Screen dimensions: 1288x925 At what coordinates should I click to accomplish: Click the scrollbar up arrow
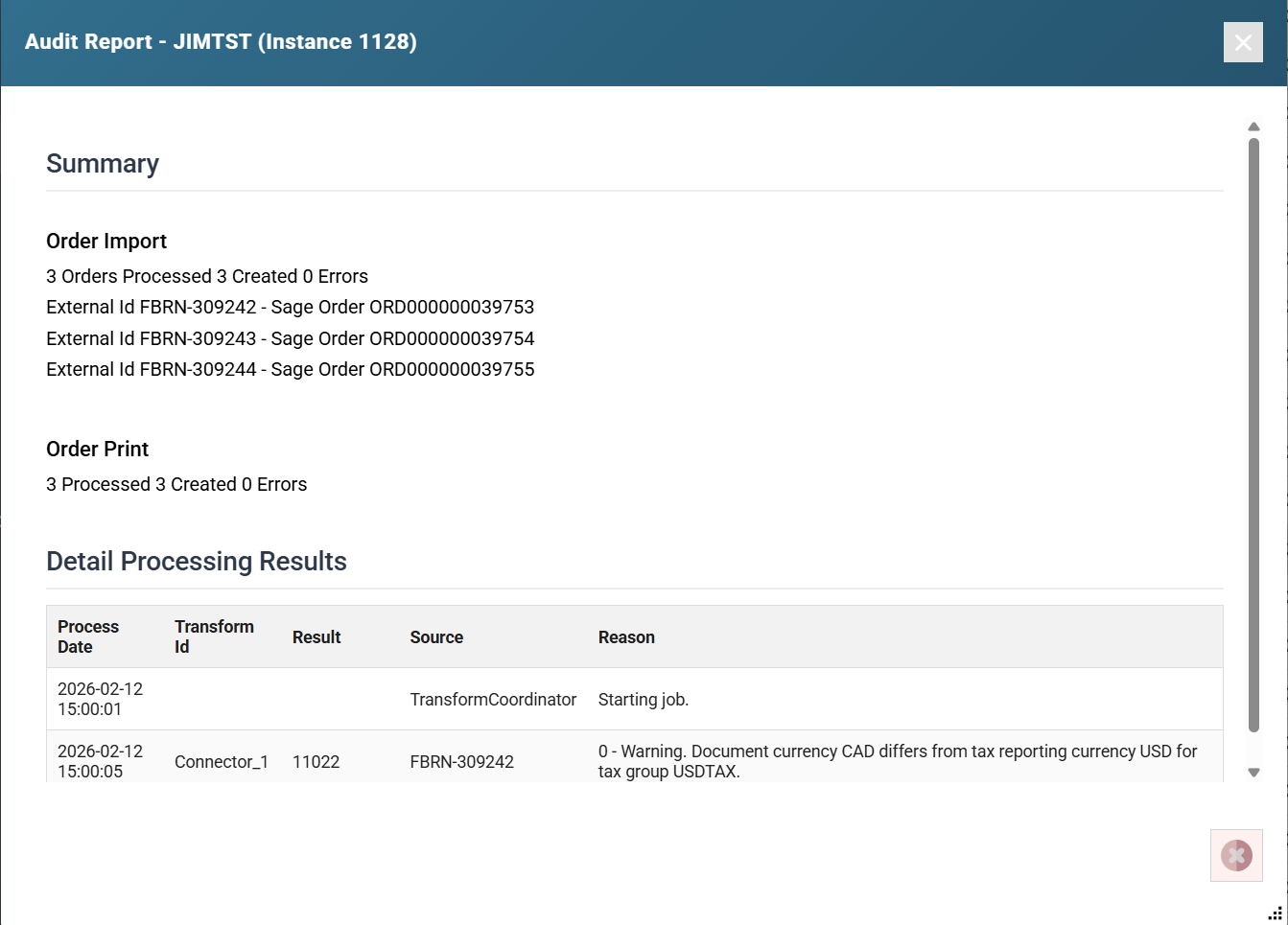tap(1253, 127)
